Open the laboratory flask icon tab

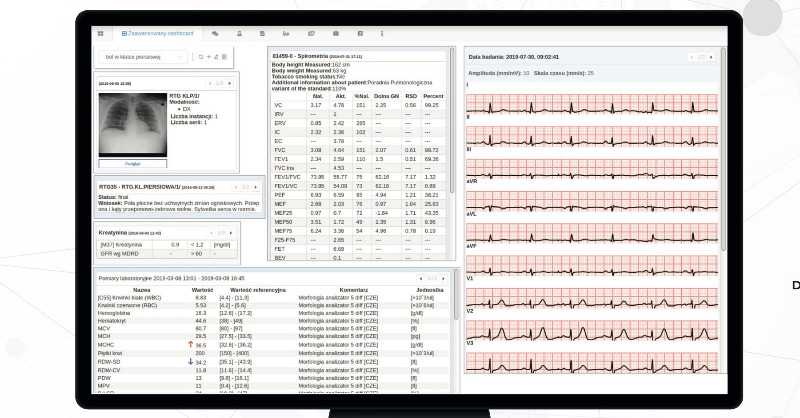coord(239,34)
